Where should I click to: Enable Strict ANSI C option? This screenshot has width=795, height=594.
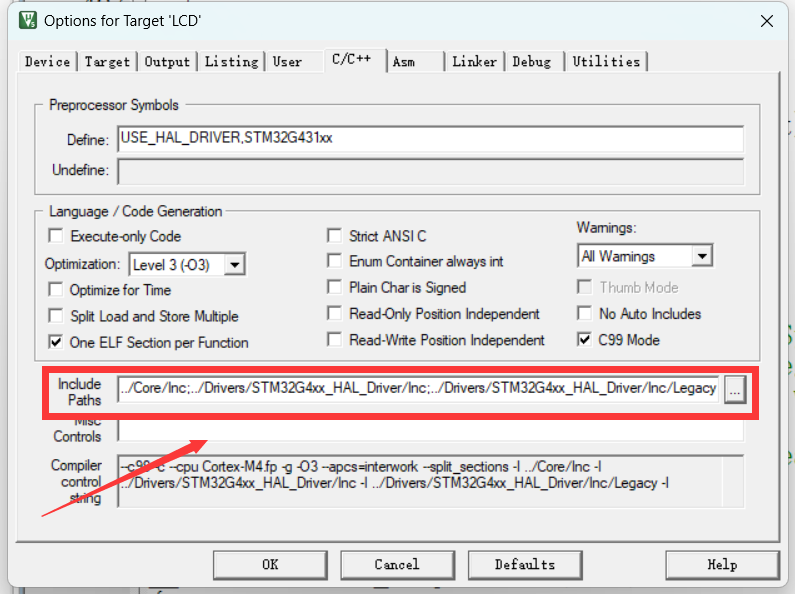point(334,236)
